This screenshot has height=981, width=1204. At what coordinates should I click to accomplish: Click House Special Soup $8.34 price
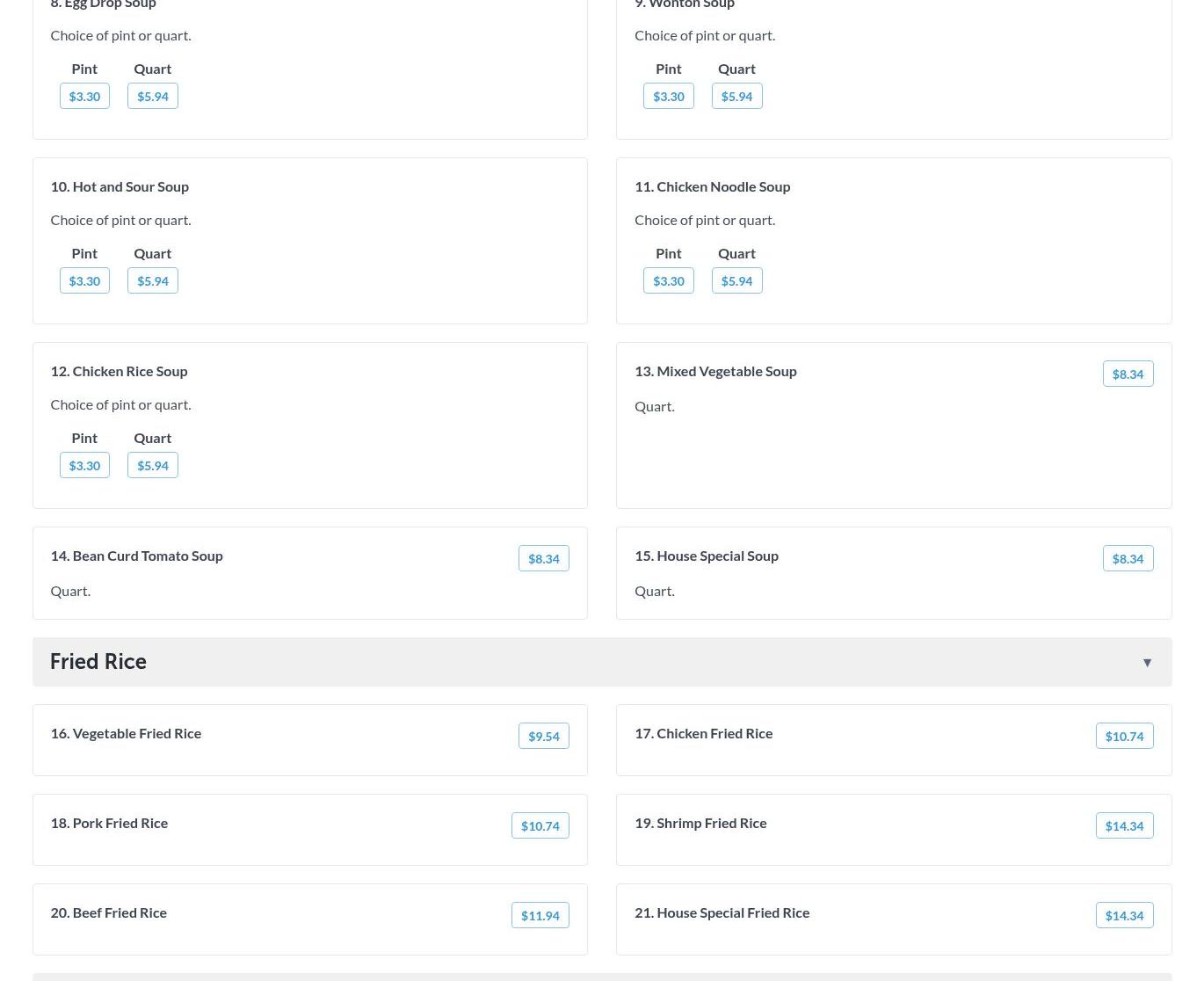coord(1127,558)
